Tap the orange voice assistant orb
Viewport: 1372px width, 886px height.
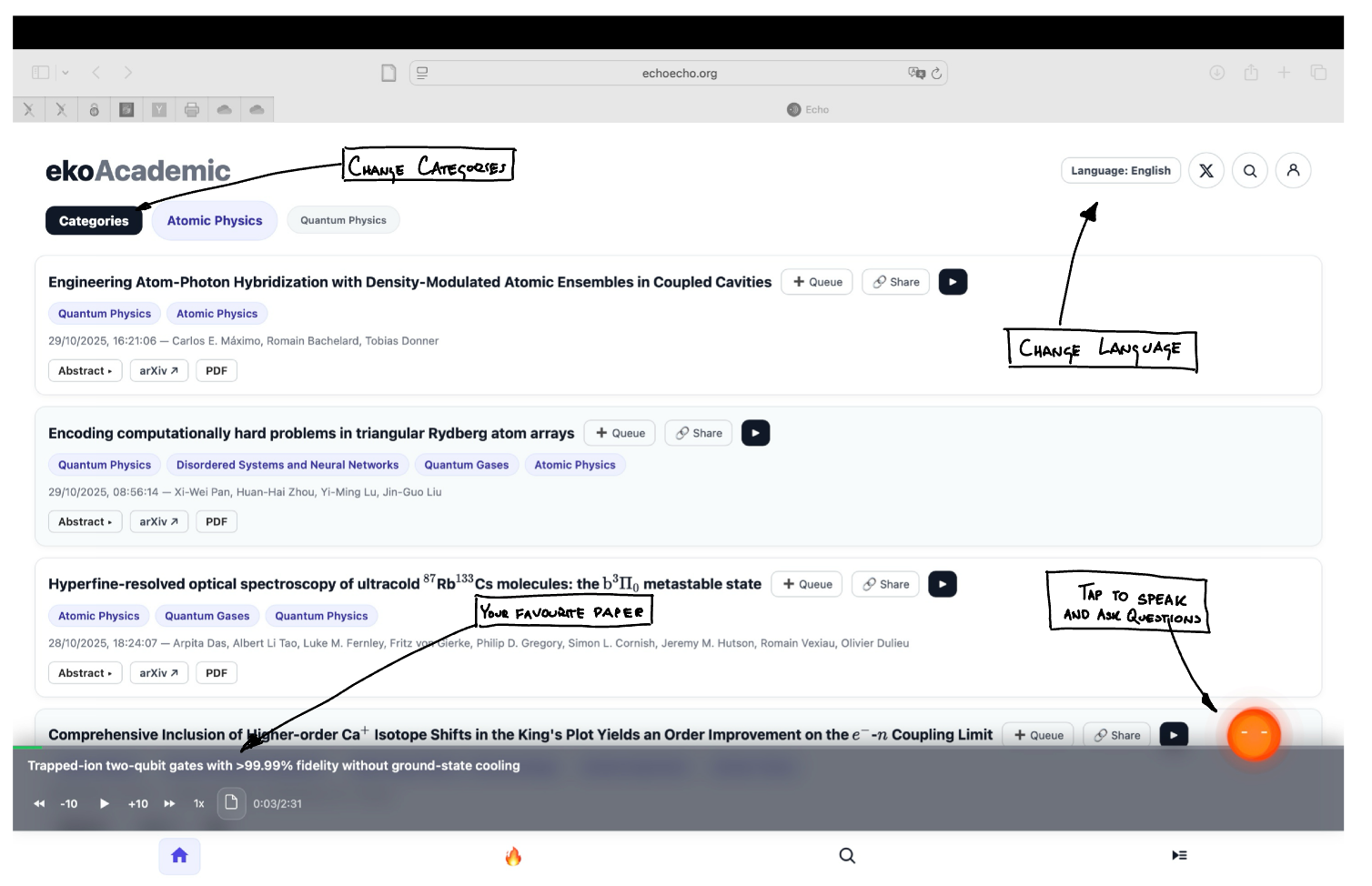[1253, 735]
